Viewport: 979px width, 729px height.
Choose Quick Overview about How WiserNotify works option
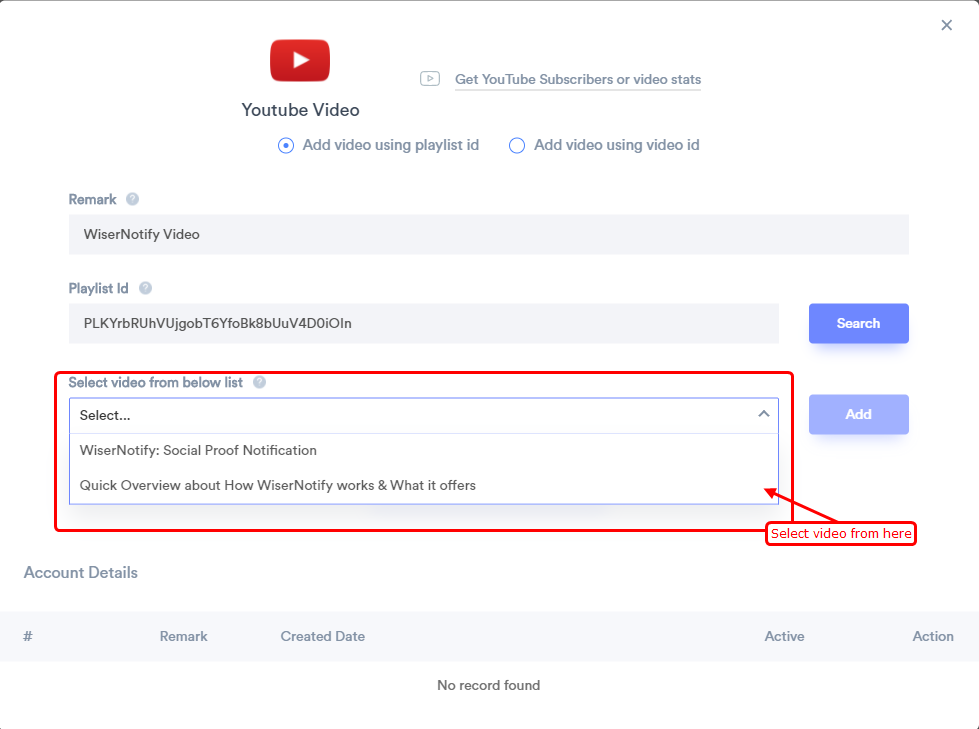[x=423, y=486]
